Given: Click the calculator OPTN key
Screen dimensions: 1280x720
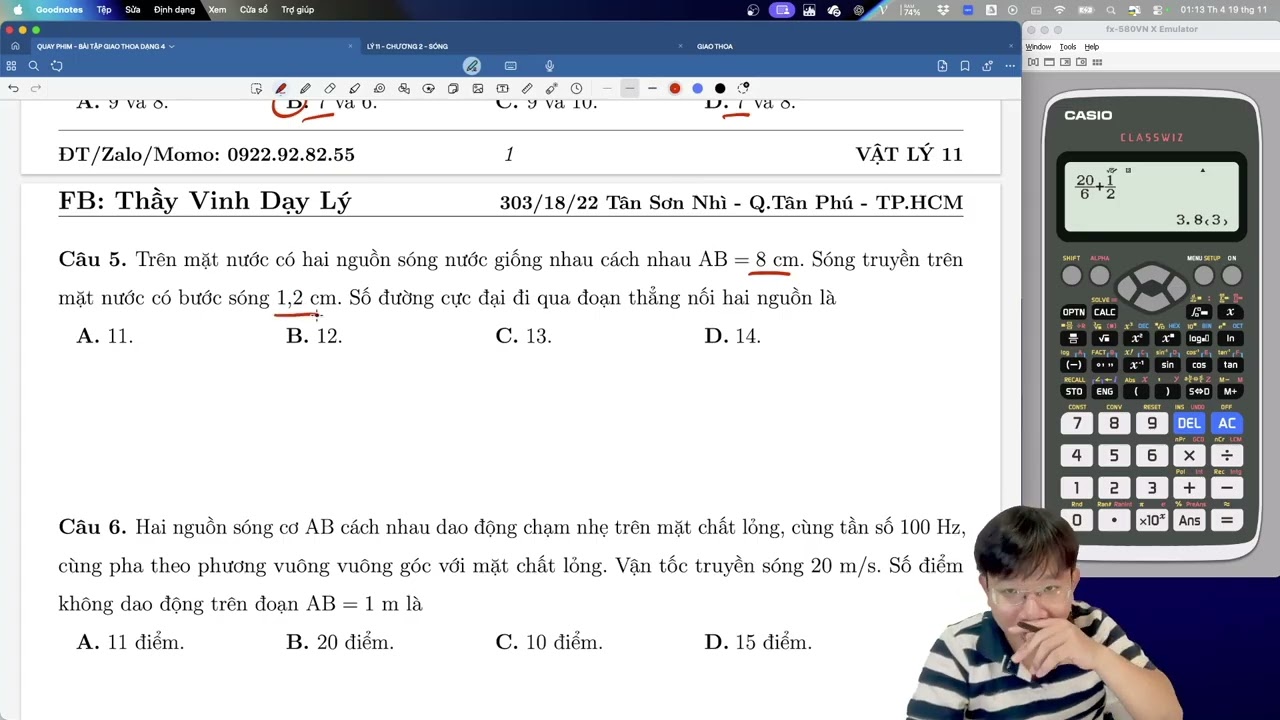Looking at the screenshot, I should click(x=1073, y=312).
